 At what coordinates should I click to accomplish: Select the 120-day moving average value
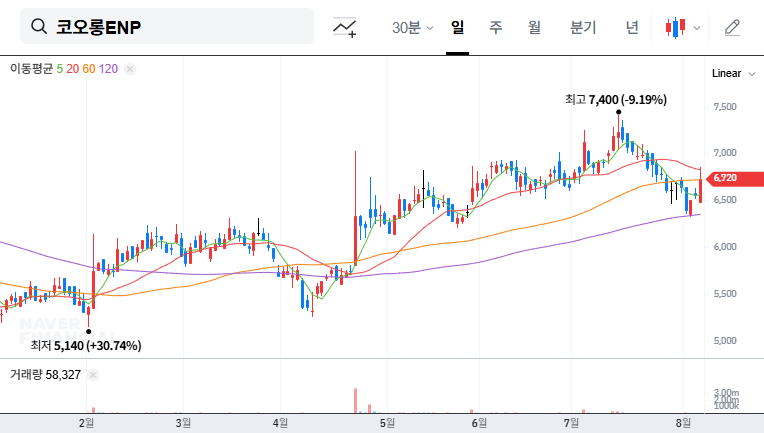coord(108,69)
